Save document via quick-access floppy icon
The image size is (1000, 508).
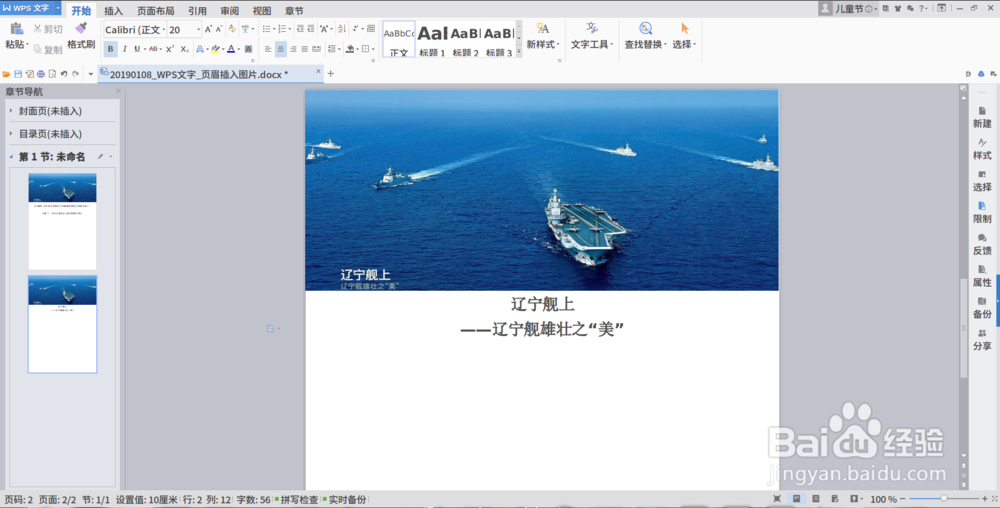click(18, 74)
